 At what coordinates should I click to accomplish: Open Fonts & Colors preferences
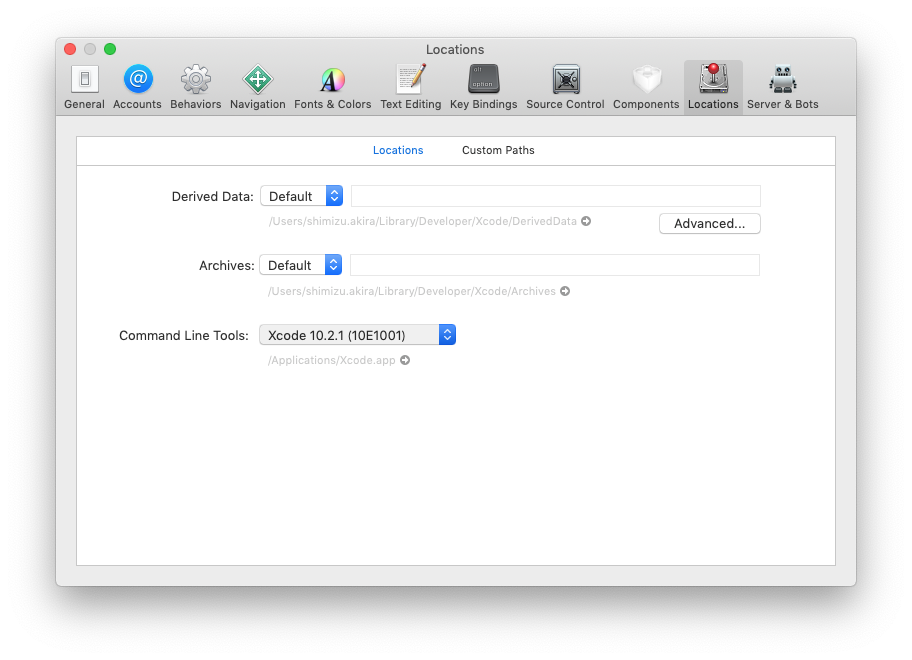tap(332, 87)
